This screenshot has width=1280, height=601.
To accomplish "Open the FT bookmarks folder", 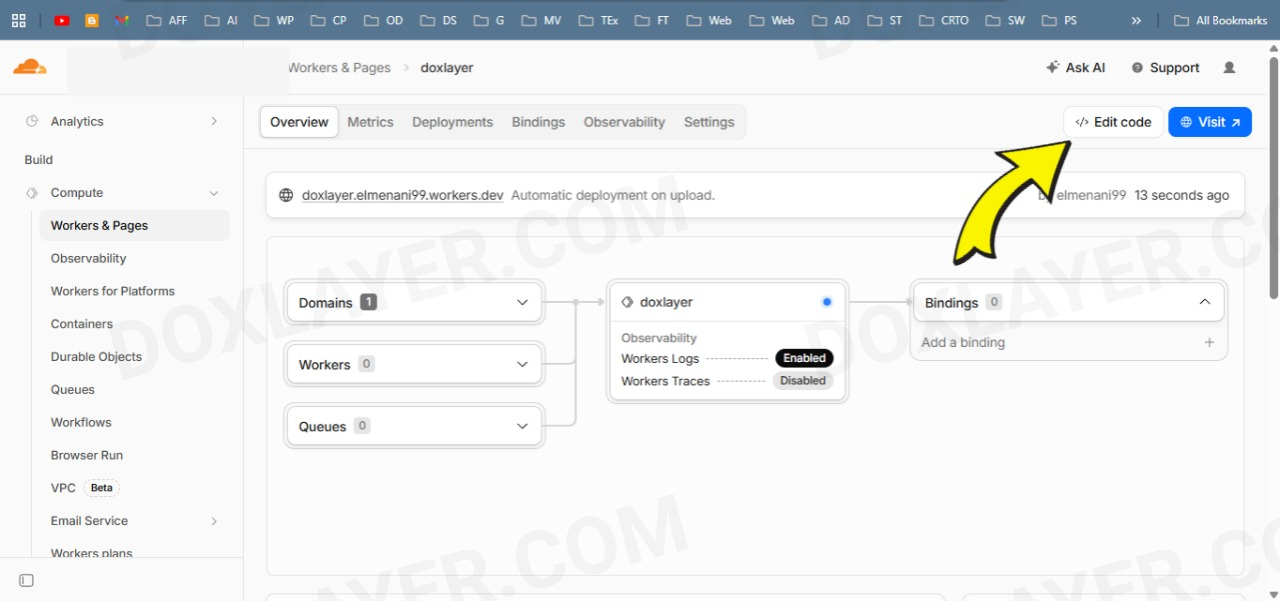I will 652,20.
